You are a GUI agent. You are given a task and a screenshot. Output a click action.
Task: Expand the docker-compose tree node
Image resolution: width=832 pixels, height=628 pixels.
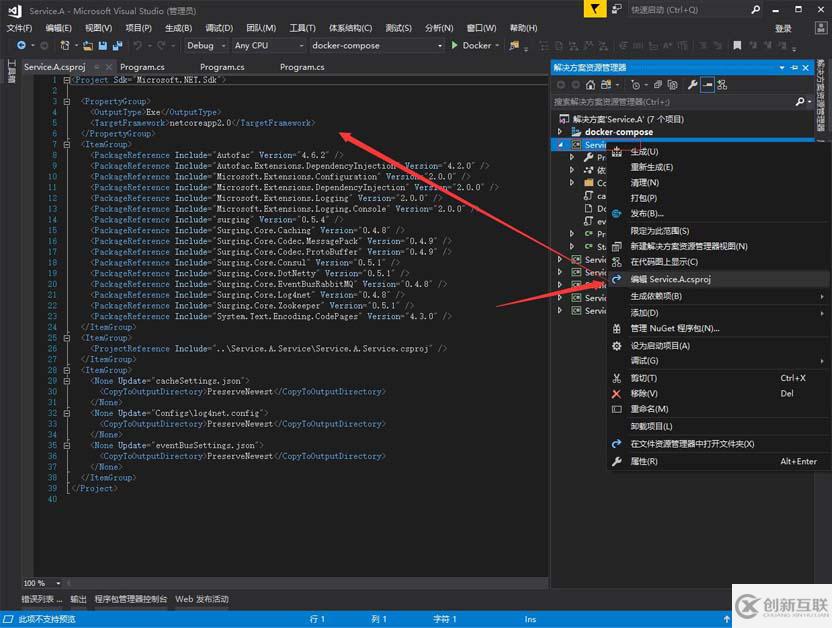coord(560,132)
